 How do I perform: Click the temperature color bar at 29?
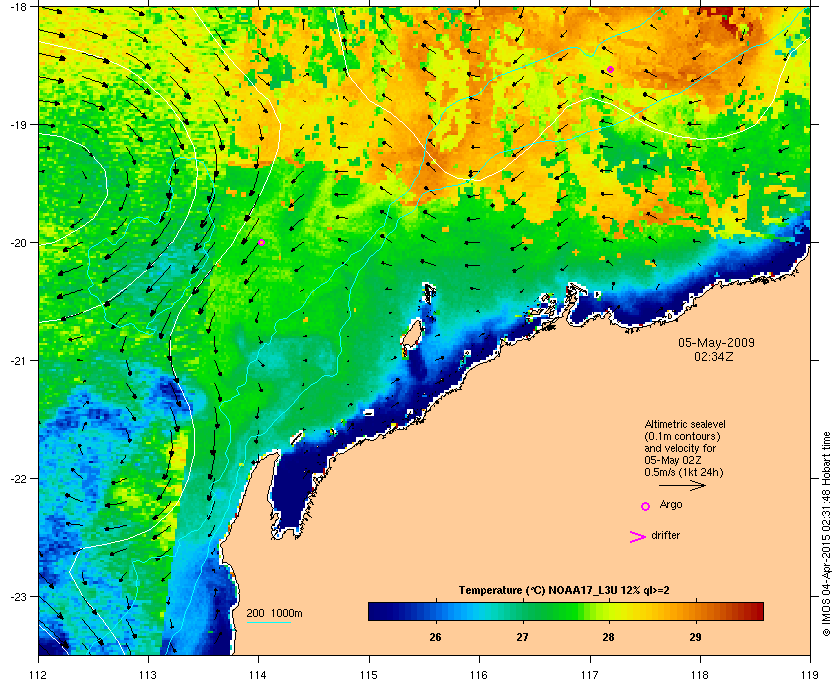coord(695,611)
